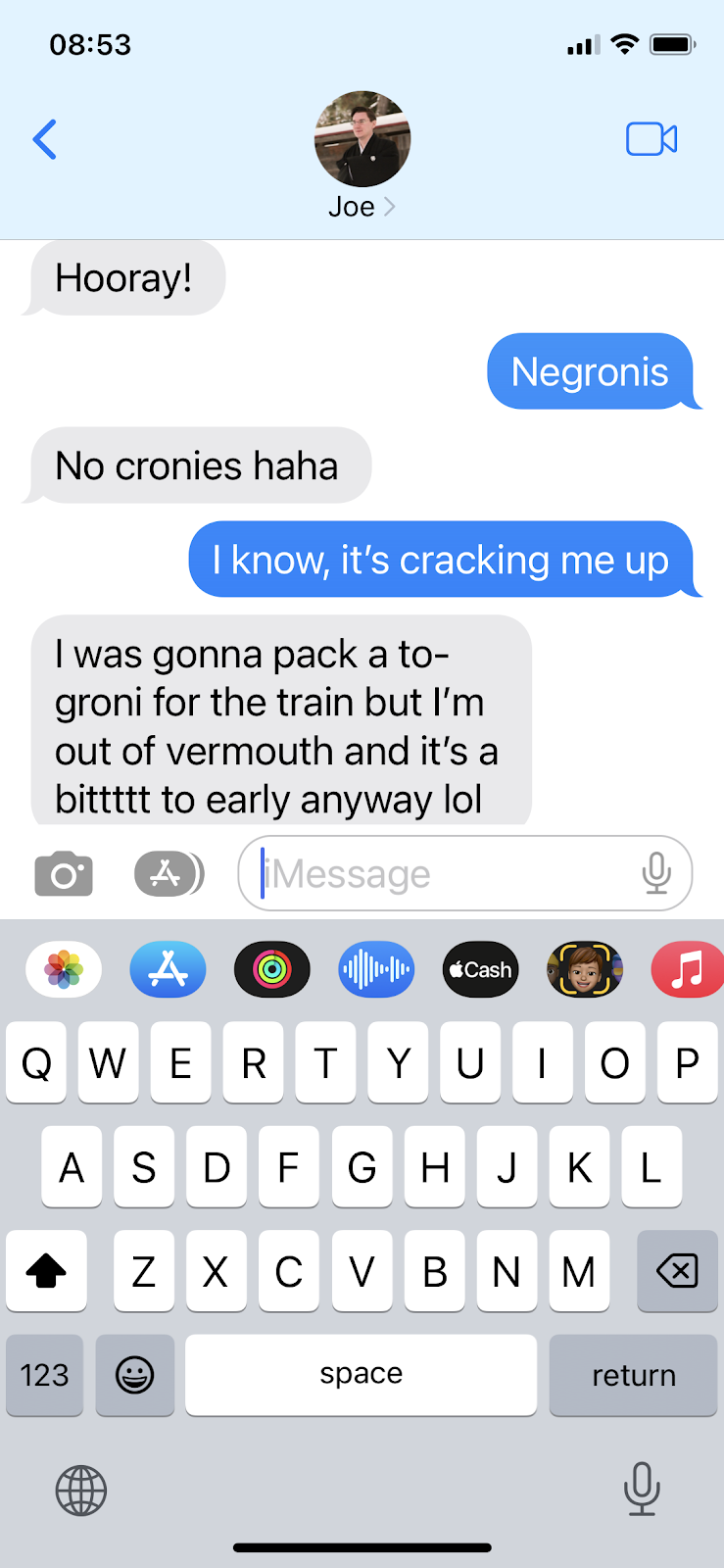The width and height of the screenshot is (724, 1568).
Task: Open the Memoji stickers app
Action: click(x=585, y=969)
